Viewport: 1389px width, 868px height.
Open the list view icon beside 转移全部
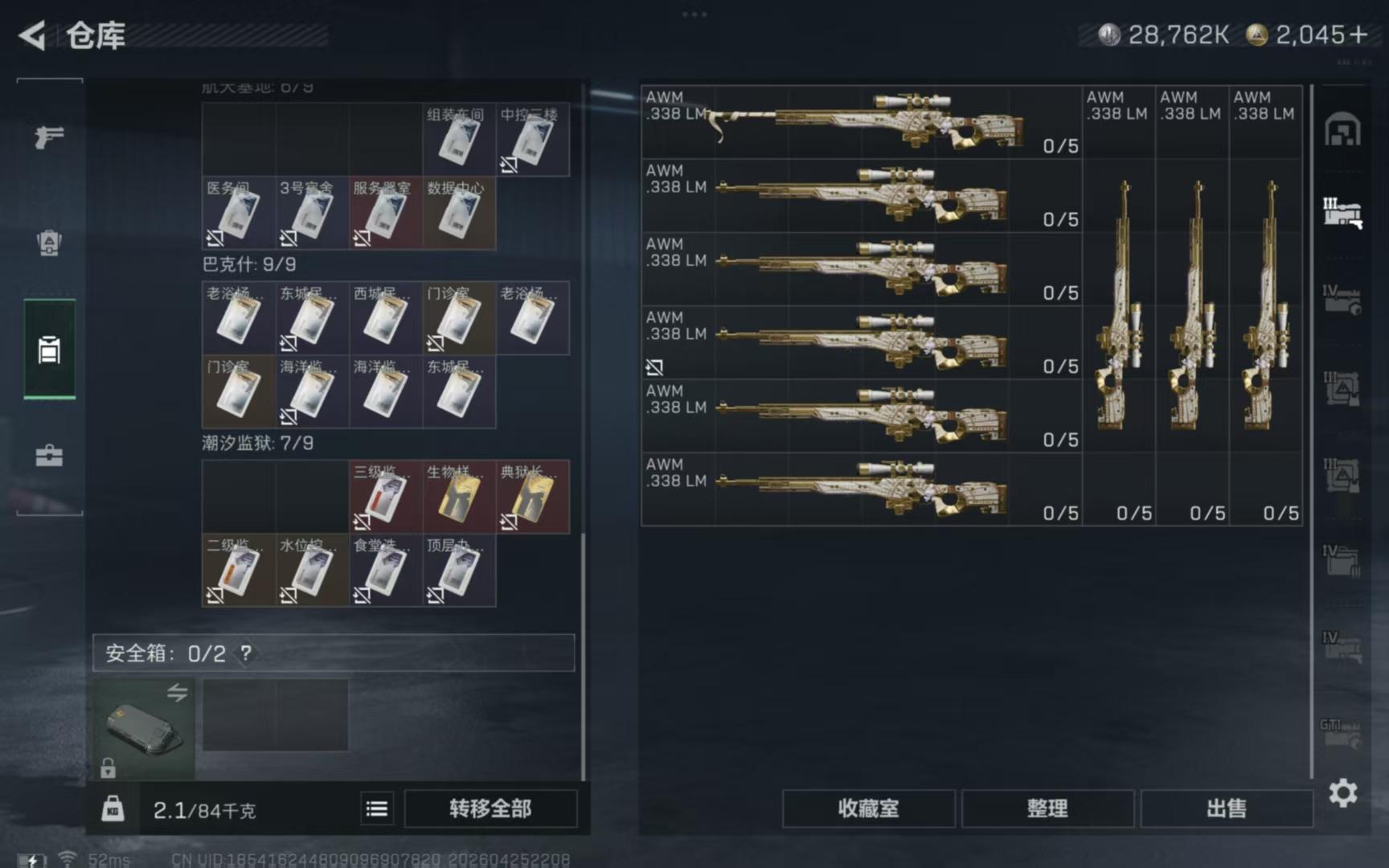pos(377,809)
